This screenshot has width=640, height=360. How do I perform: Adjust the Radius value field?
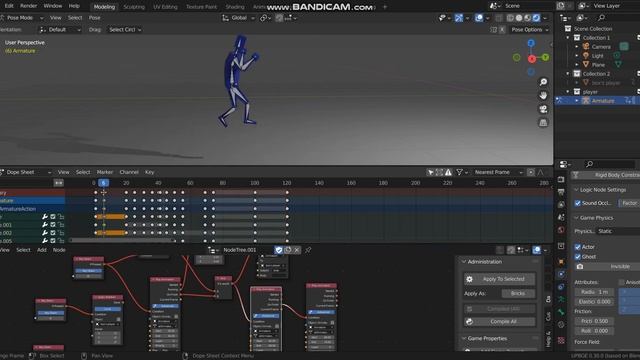[594, 292]
